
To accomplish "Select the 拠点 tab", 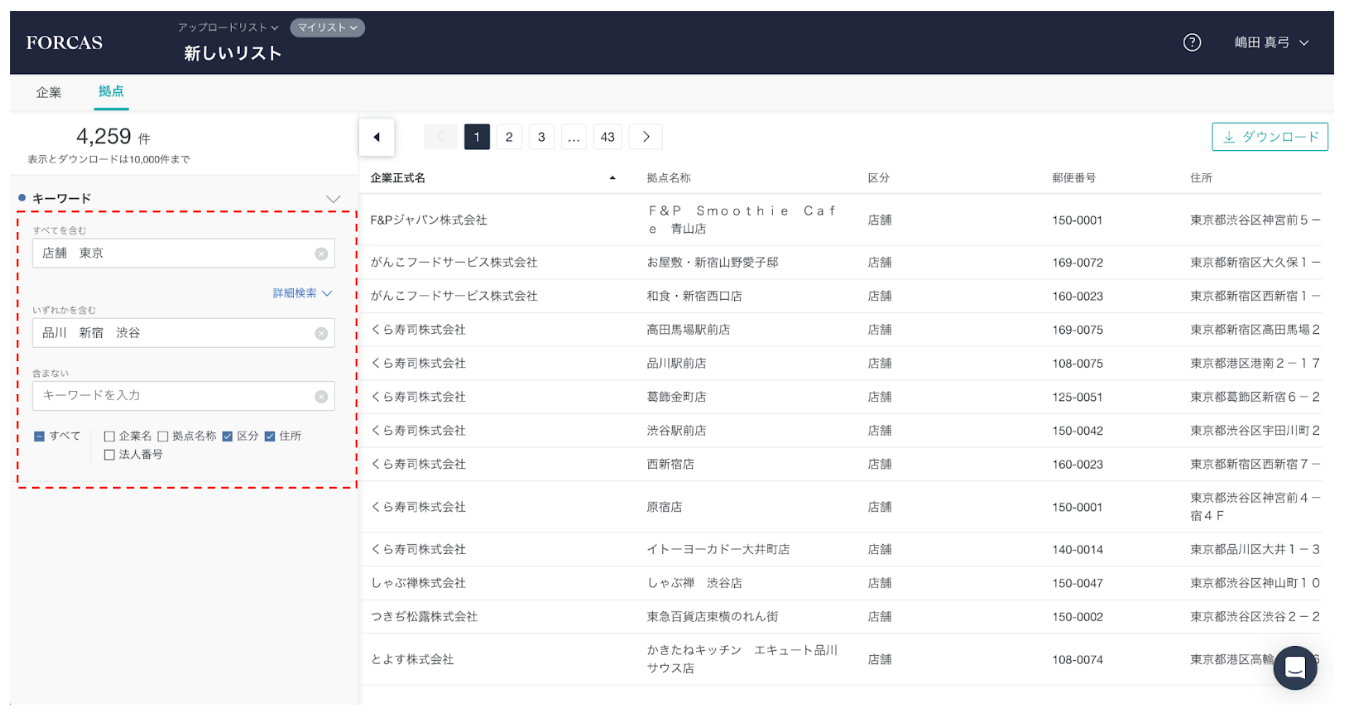I will tap(111, 91).
